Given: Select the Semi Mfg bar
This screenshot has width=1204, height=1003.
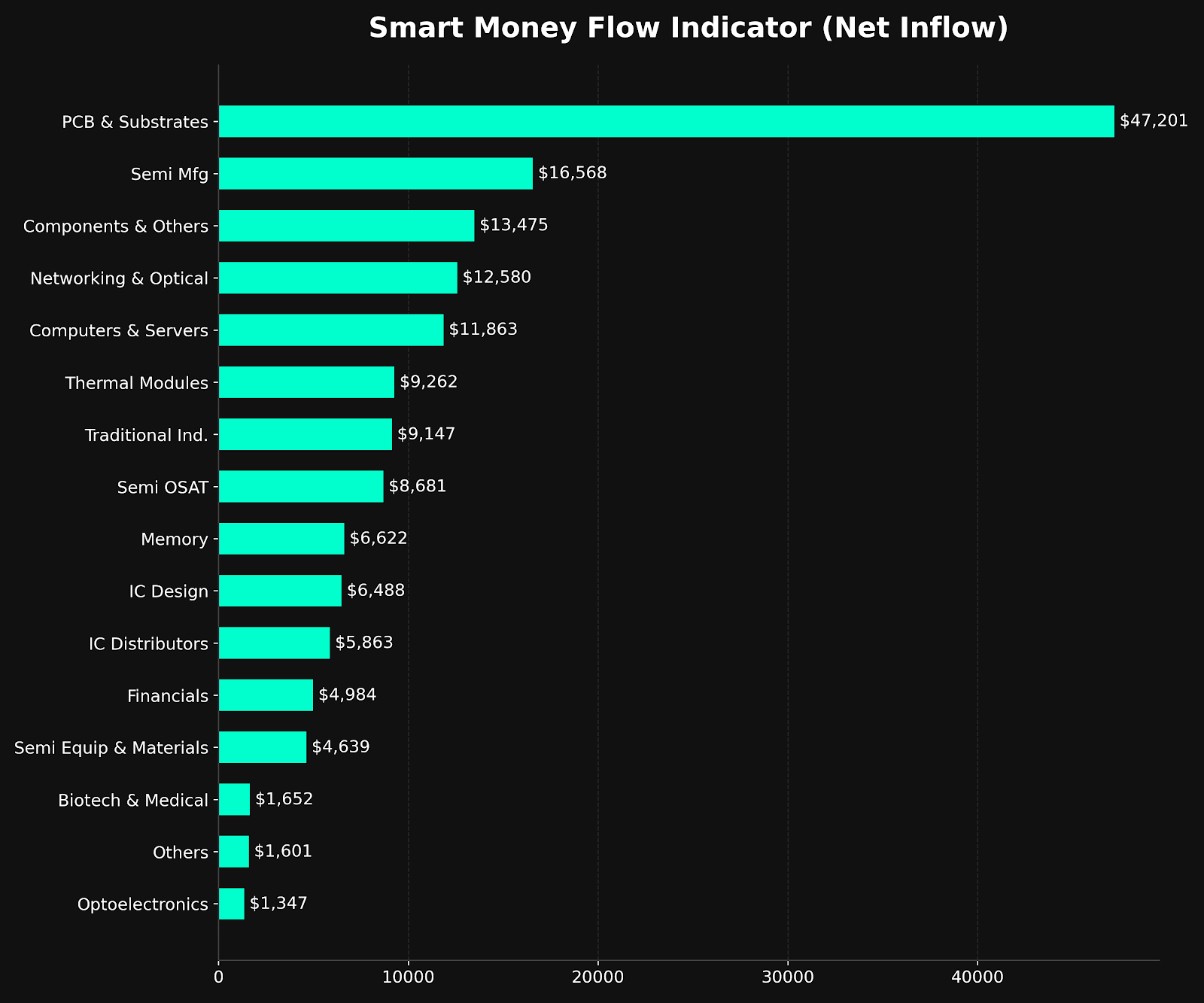Looking at the screenshot, I should pyautogui.click(x=375, y=173).
